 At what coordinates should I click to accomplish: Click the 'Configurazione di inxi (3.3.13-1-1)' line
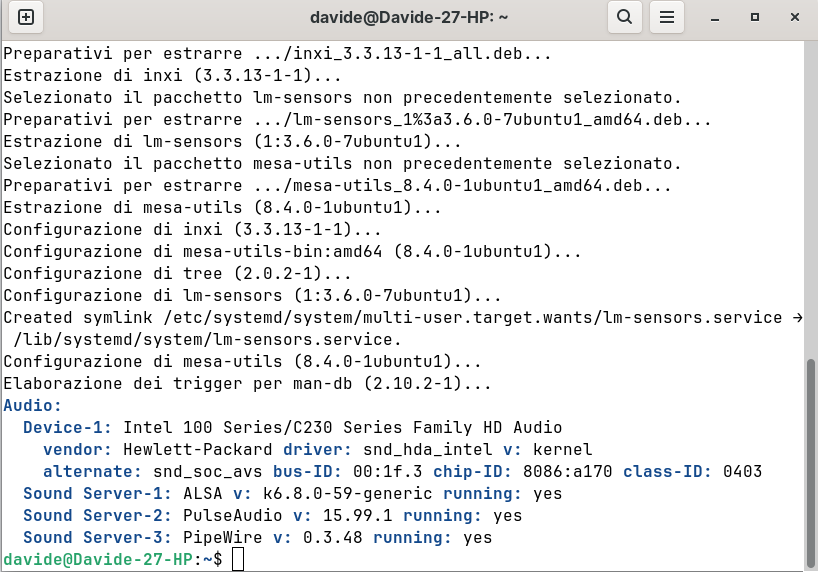(192, 230)
